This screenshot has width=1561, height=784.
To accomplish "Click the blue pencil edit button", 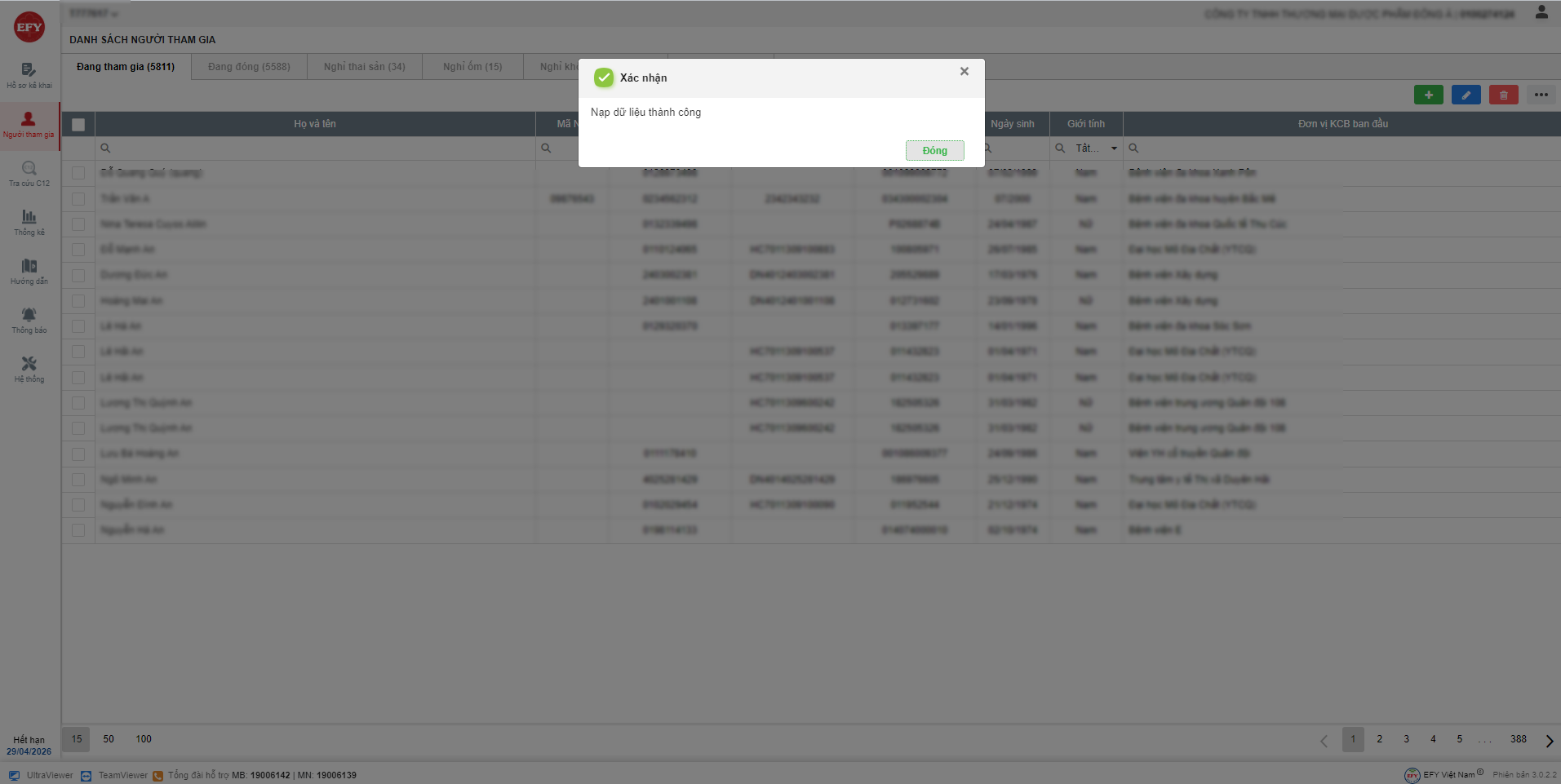I will tap(1466, 95).
